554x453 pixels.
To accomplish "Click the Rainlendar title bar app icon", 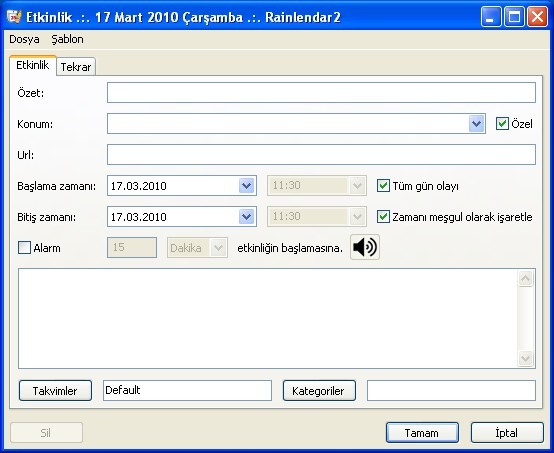I will [x=14, y=17].
